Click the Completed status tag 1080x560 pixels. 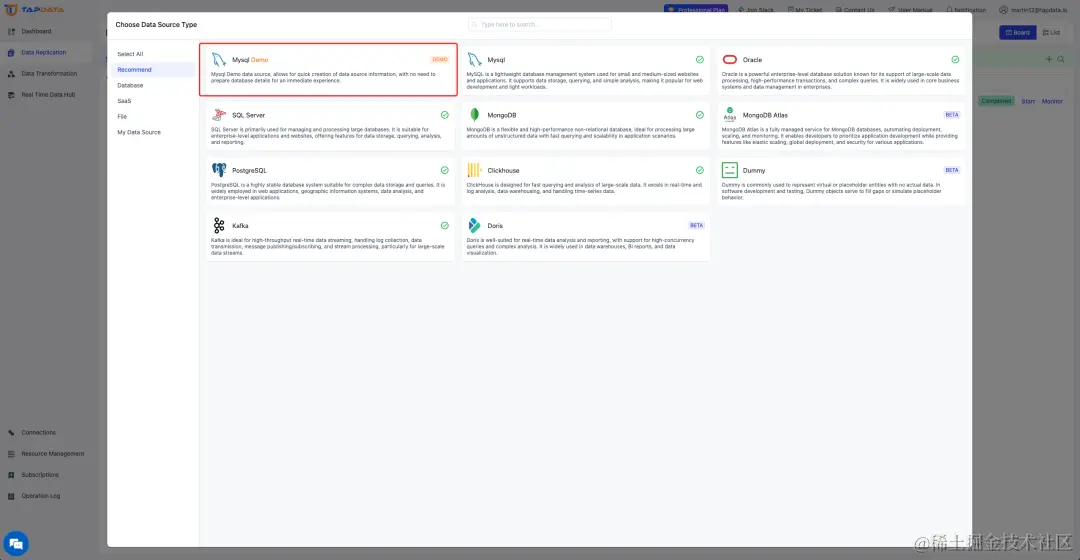tap(996, 101)
